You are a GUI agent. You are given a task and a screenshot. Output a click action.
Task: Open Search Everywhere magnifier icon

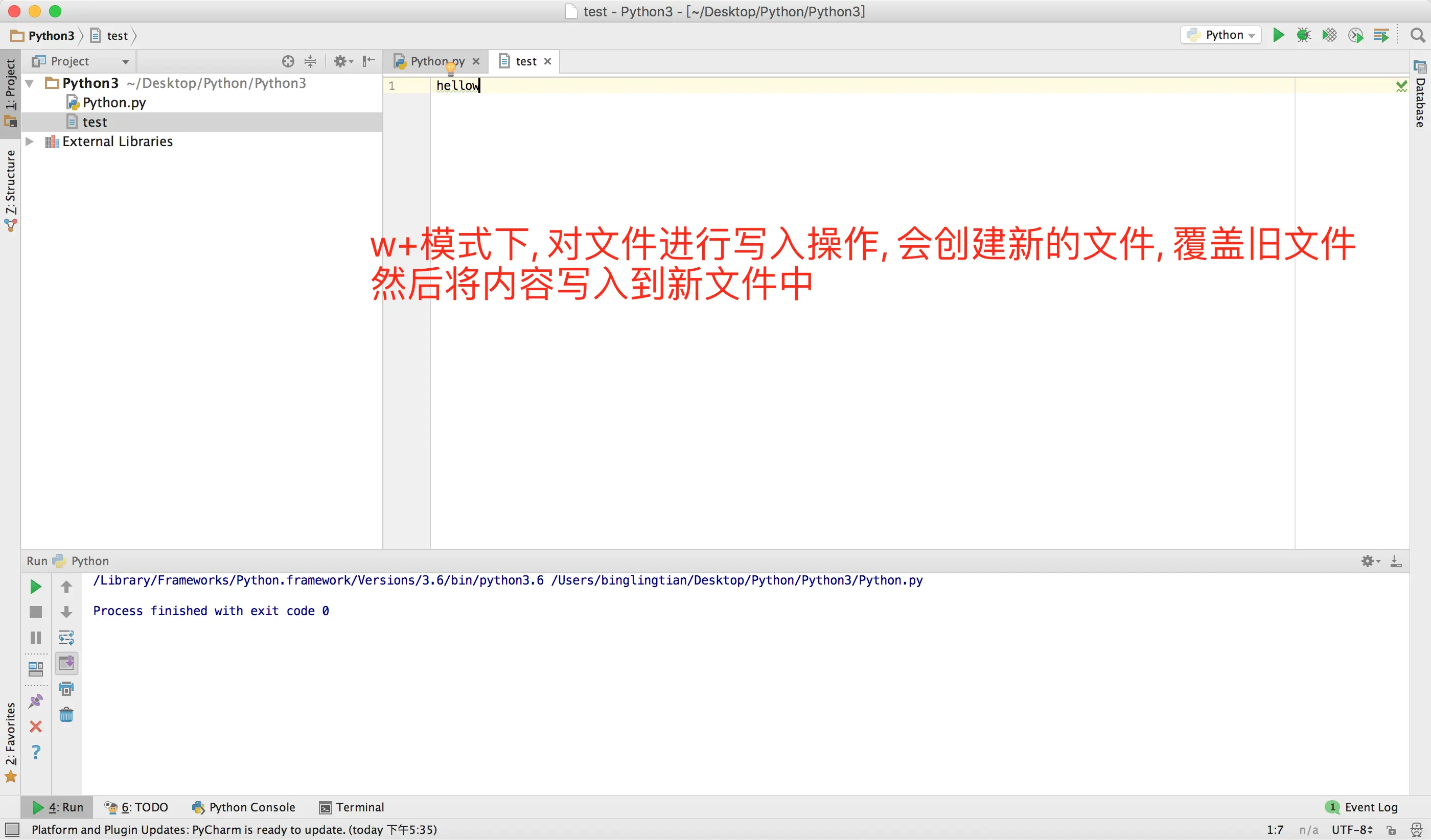tap(1417, 35)
